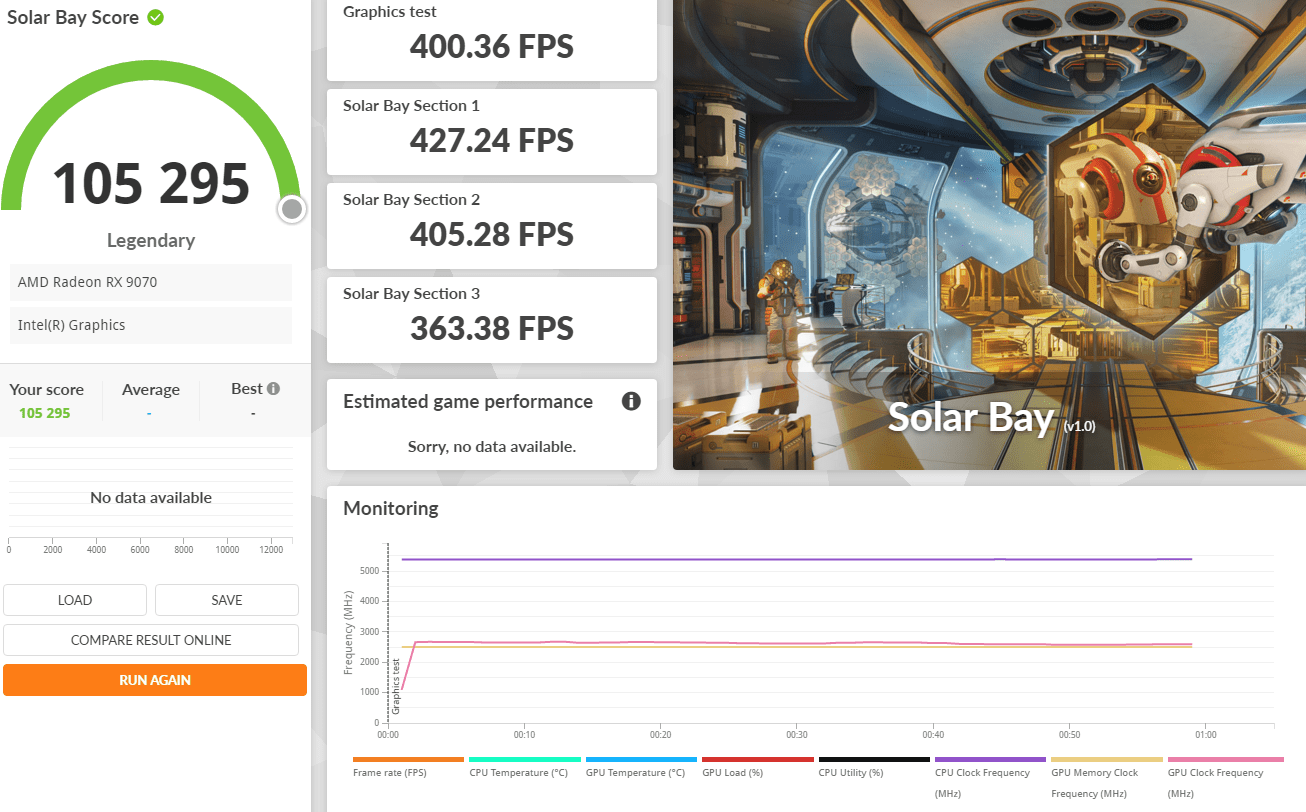Click the 00:30 tick on the monitoring timeline
Viewport: 1306px width, 812px height.
797,733
